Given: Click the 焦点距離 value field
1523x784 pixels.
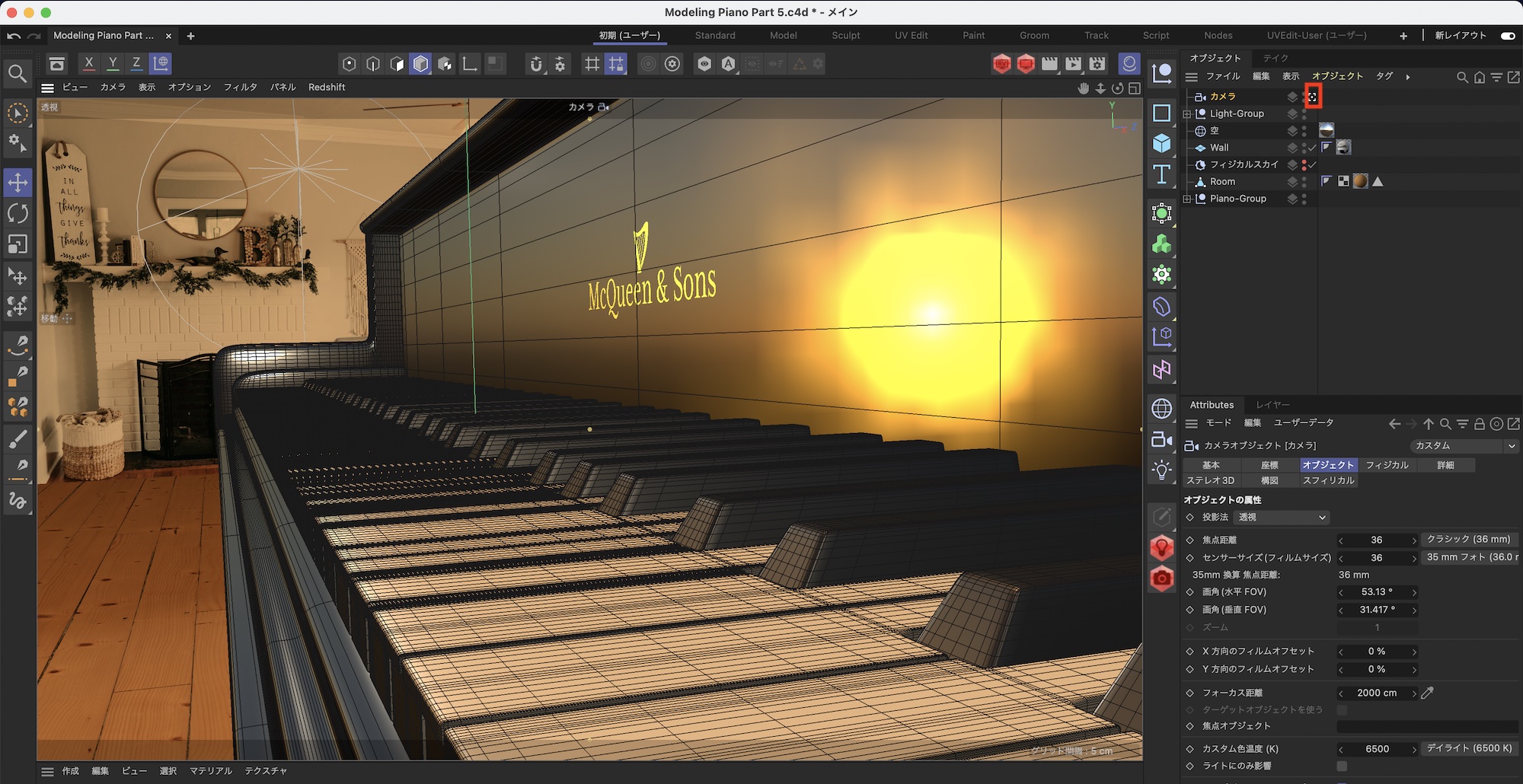Looking at the screenshot, I should coord(1377,540).
